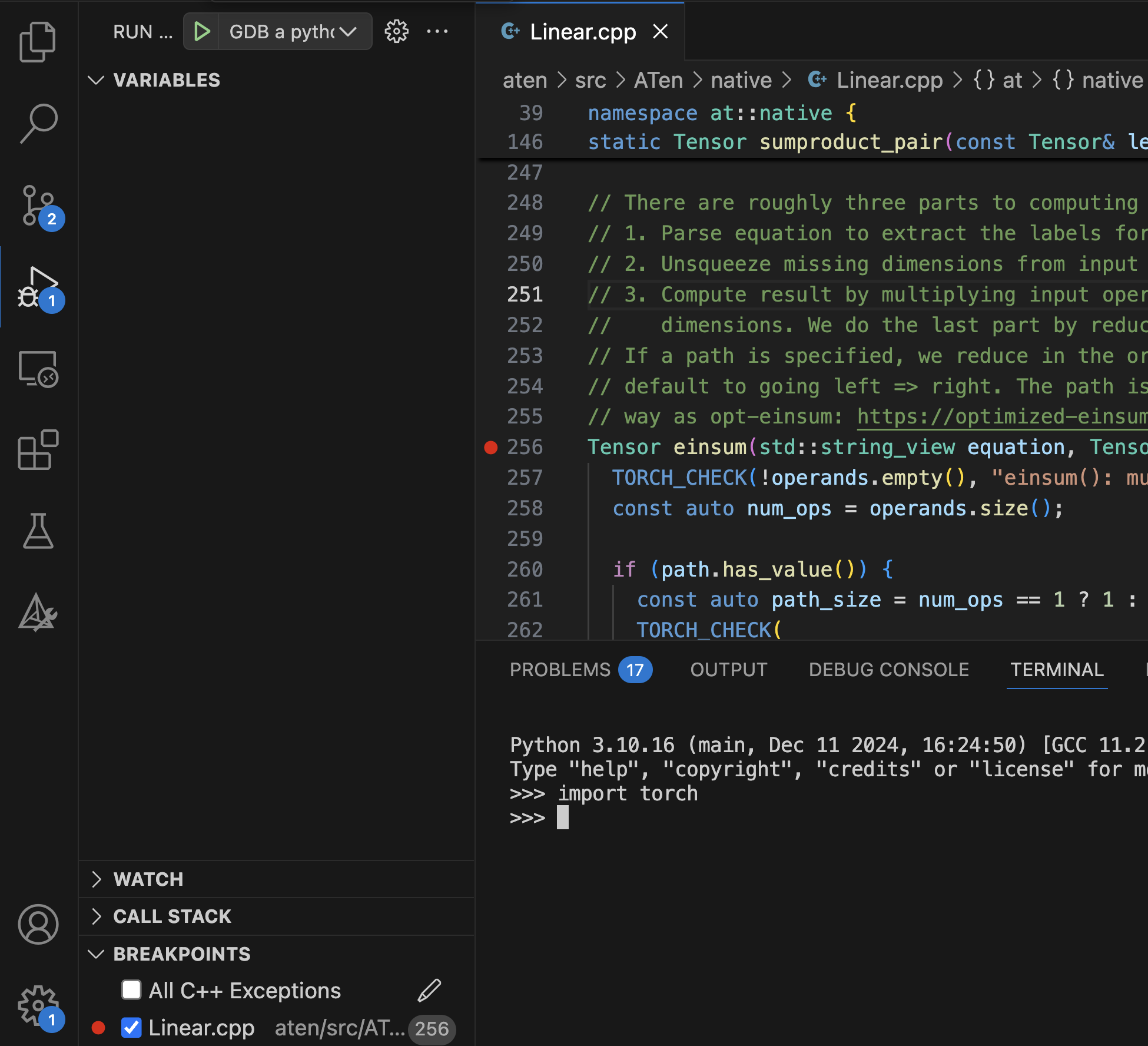Disable the Linear.cpp breakpoint checkbox
The width and height of the screenshot is (1148, 1046).
point(131,1028)
